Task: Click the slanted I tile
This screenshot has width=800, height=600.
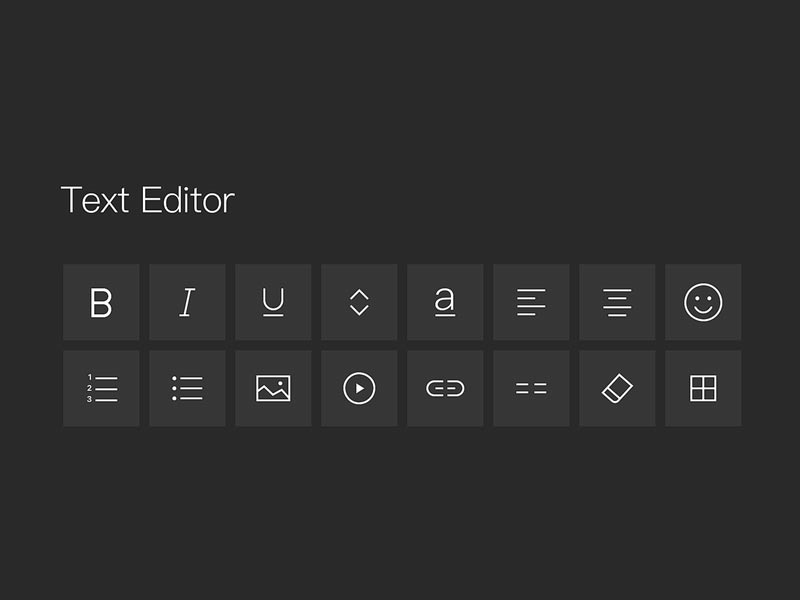Action: click(x=187, y=302)
